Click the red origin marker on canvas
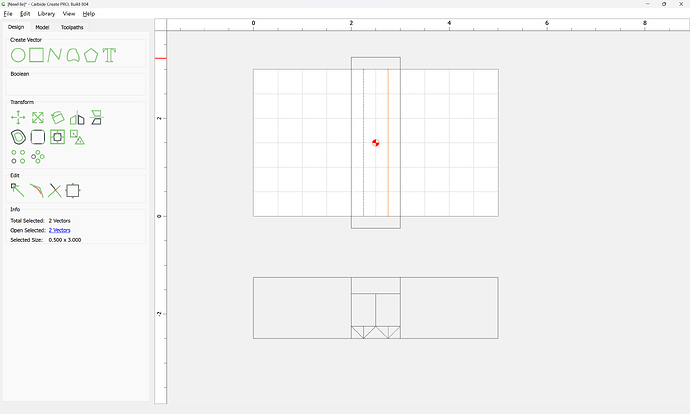Image resolution: width=690 pixels, height=414 pixels. pos(375,143)
